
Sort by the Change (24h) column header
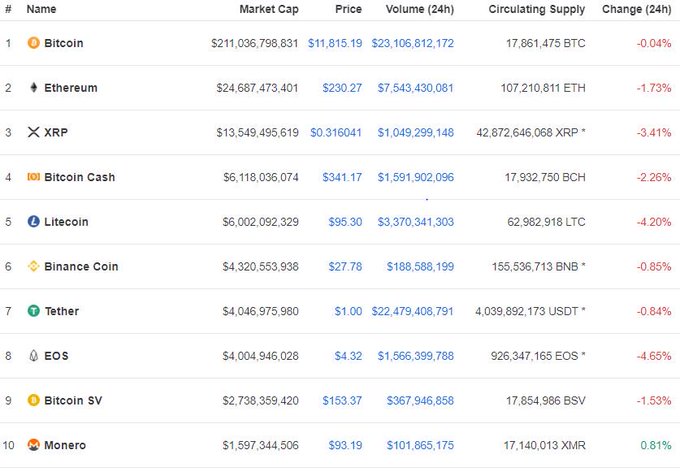pyautogui.click(x=637, y=9)
